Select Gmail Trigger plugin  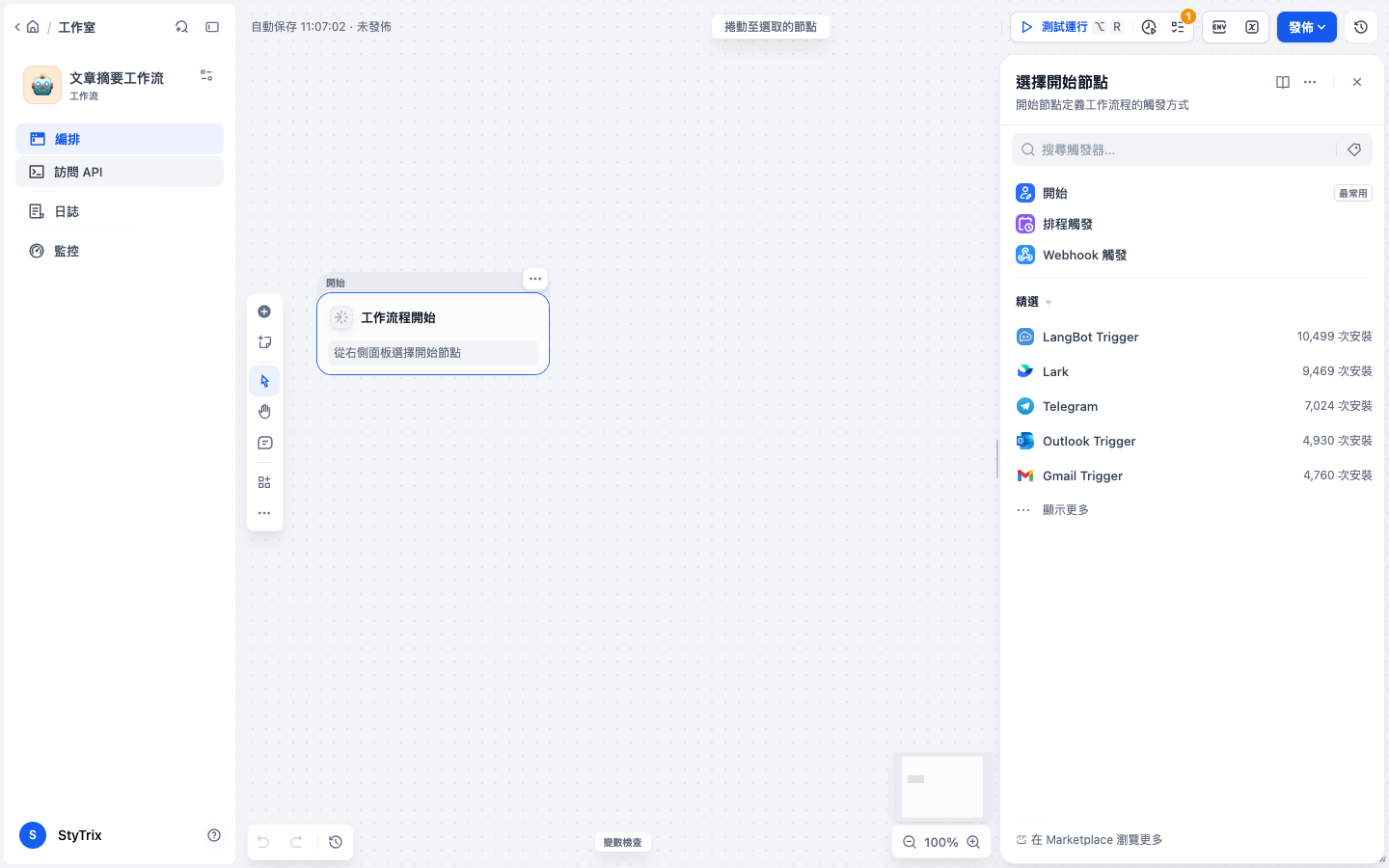pyautogui.click(x=1193, y=475)
